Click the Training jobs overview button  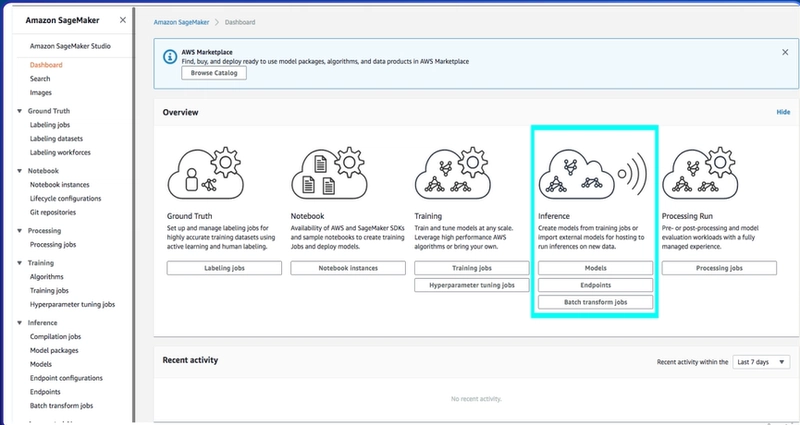(471, 268)
